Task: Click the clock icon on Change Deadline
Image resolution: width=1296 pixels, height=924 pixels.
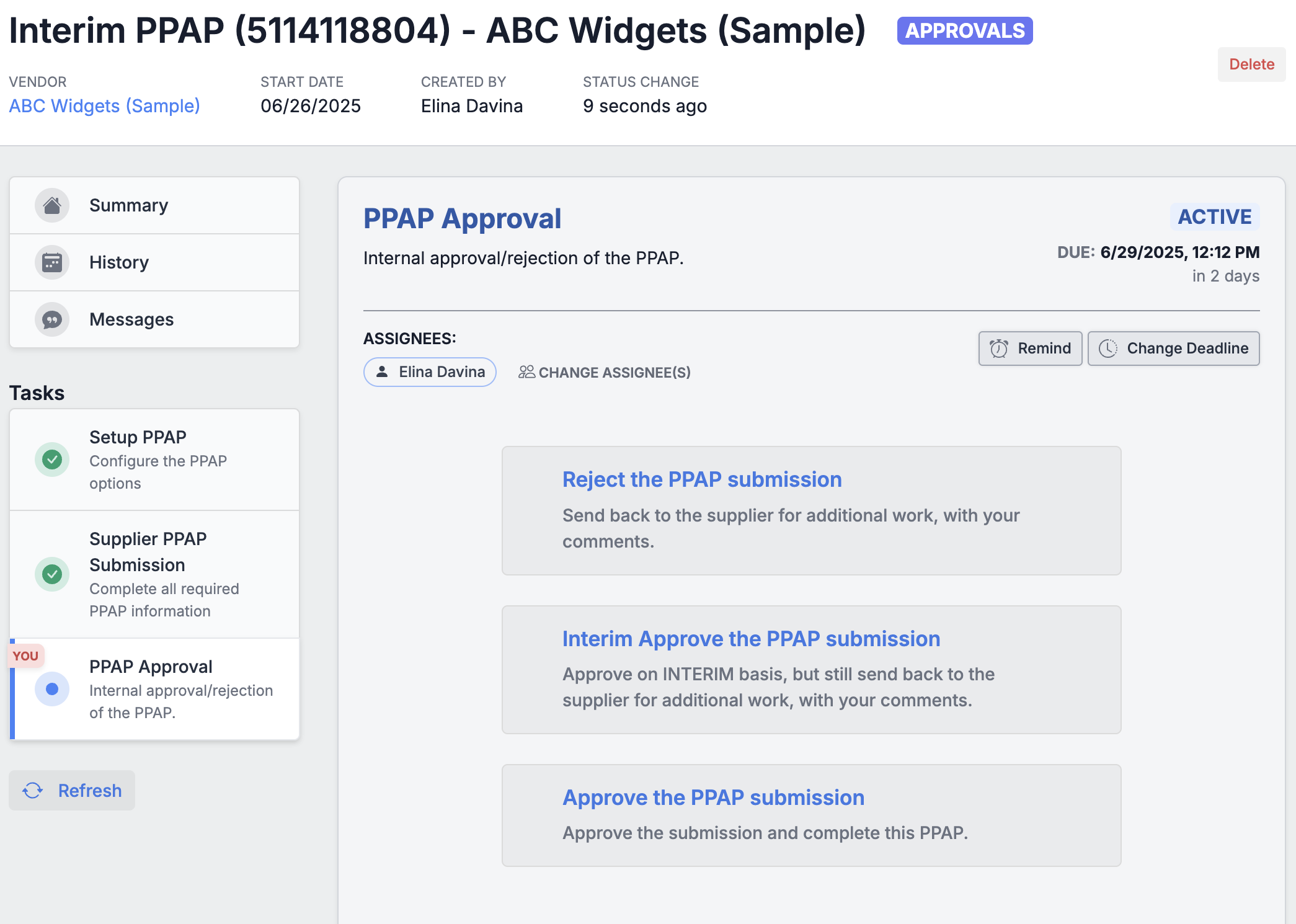Action: coord(1108,349)
